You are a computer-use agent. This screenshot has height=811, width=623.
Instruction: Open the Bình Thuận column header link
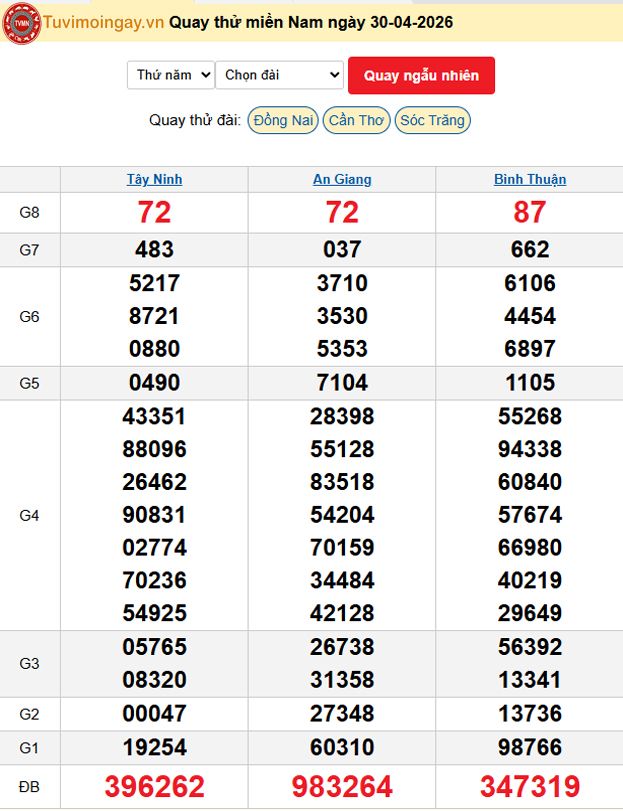[530, 179]
